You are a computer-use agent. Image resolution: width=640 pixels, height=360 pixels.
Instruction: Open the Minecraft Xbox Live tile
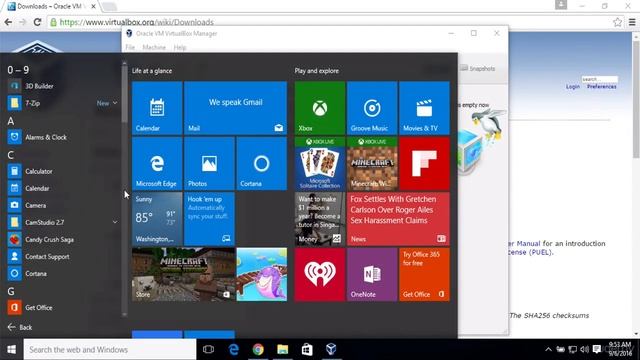point(372,164)
